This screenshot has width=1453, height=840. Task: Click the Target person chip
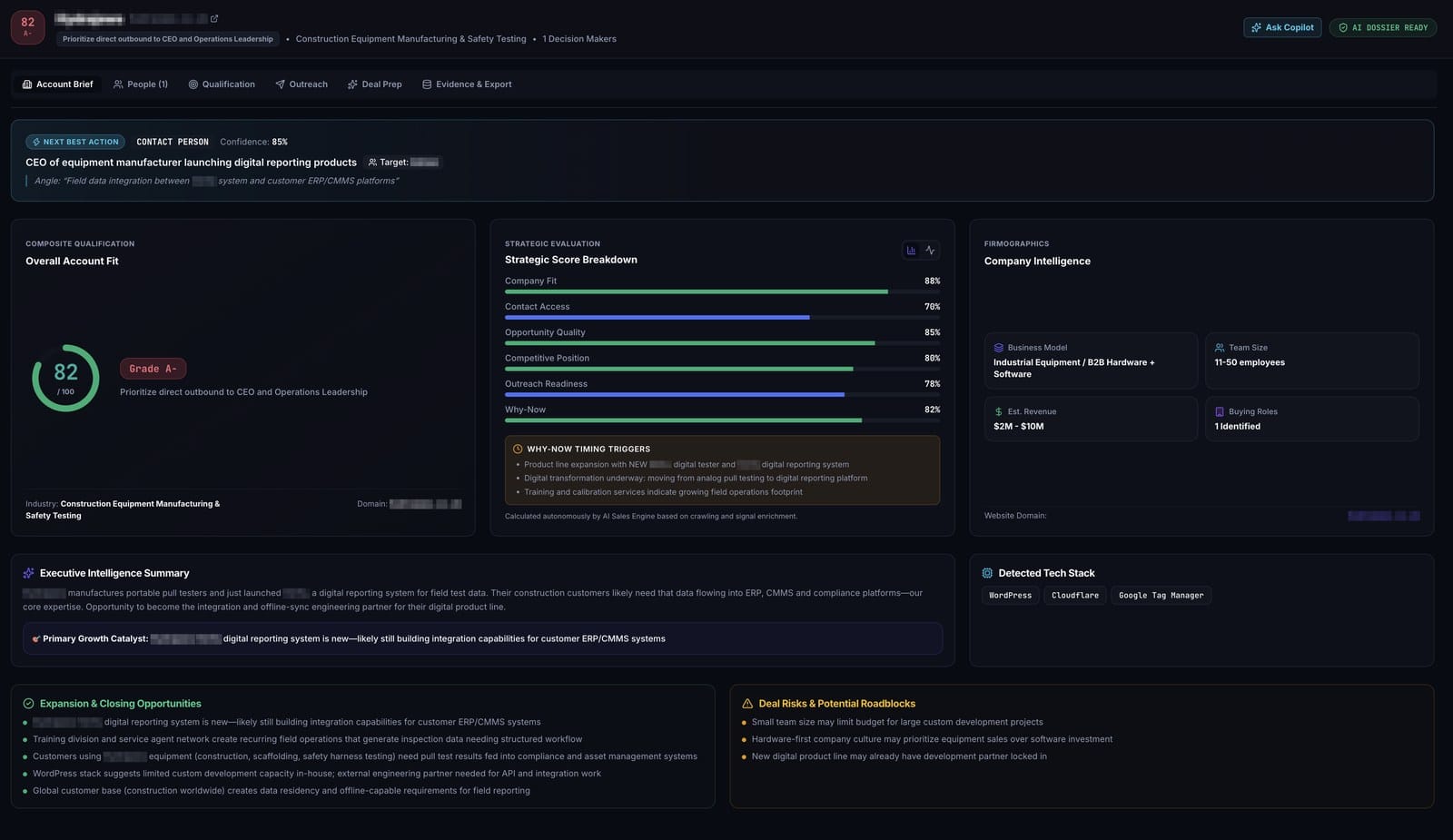click(403, 163)
